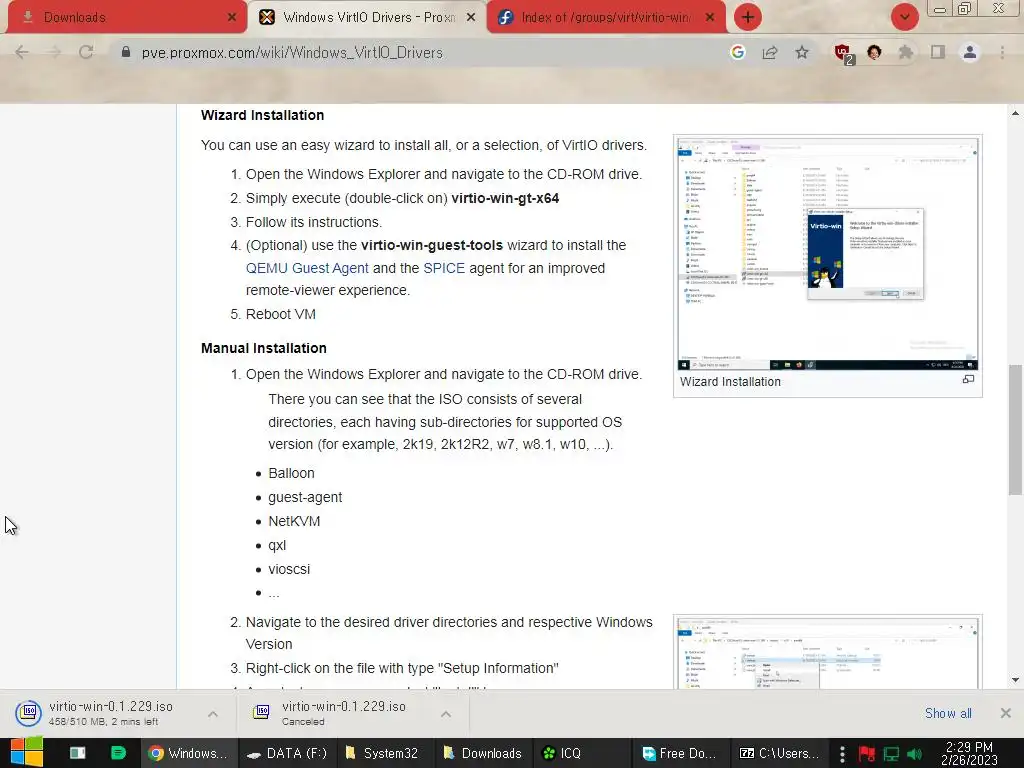
Task: Open the network tray icon
Action: (x=891, y=754)
